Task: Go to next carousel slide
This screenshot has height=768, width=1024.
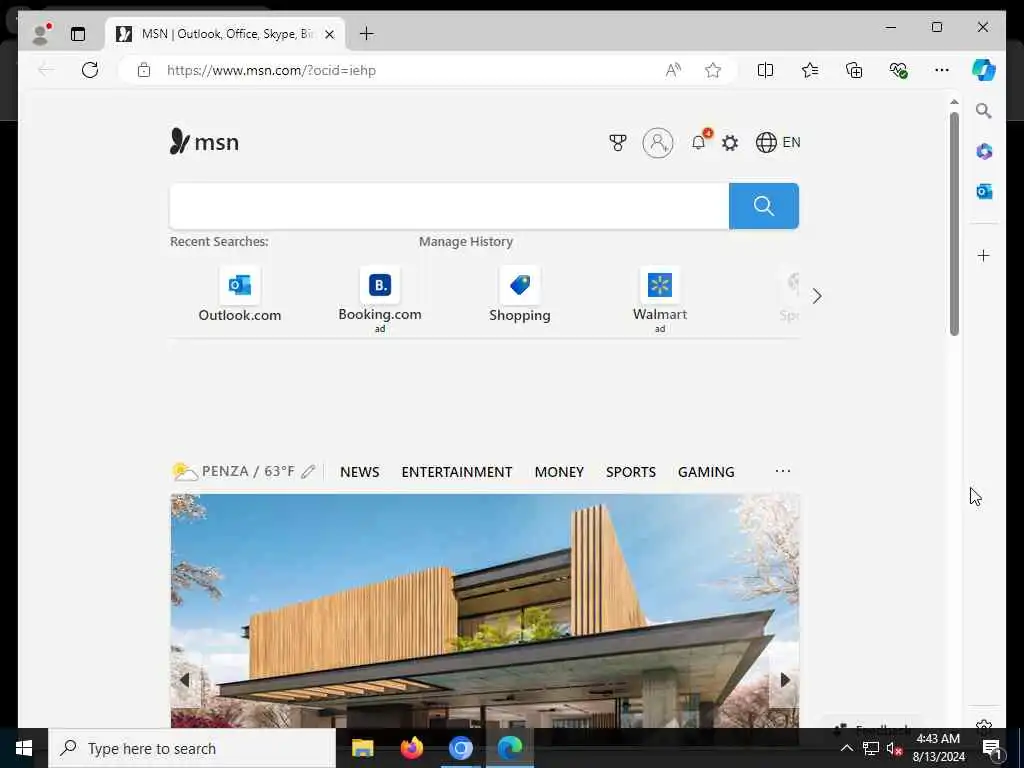Action: [x=784, y=680]
